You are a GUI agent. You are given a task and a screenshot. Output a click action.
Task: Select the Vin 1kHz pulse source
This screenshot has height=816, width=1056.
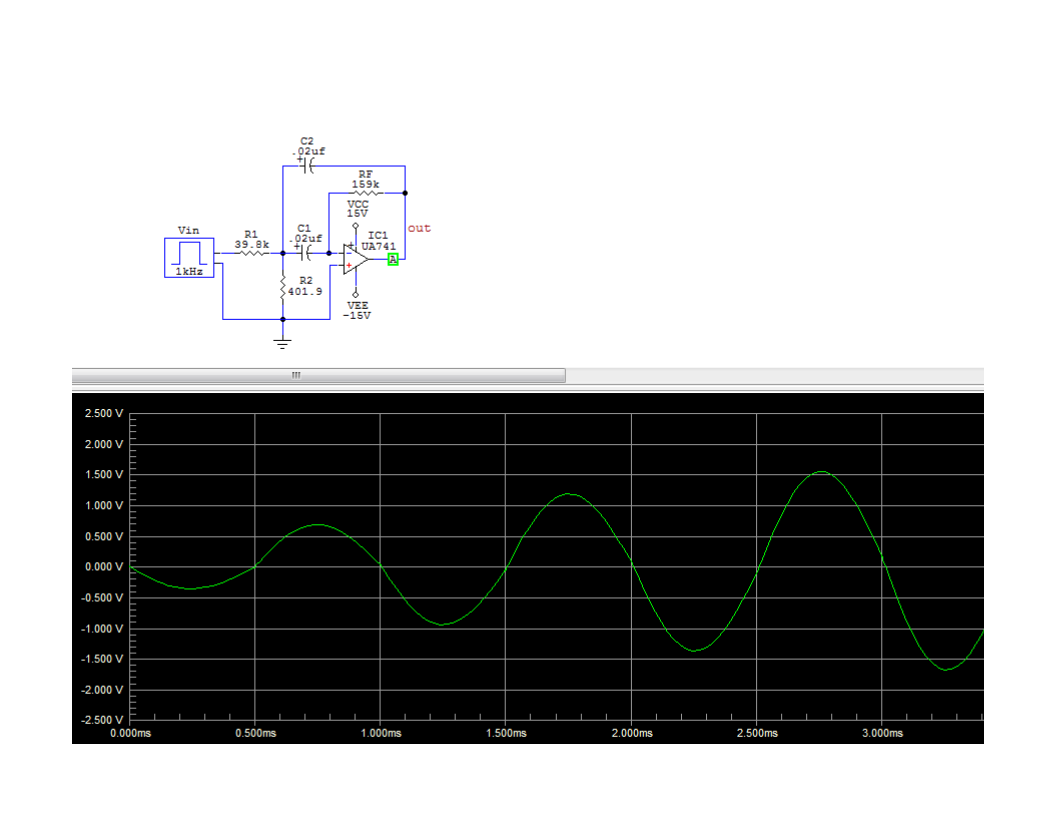click(189, 257)
